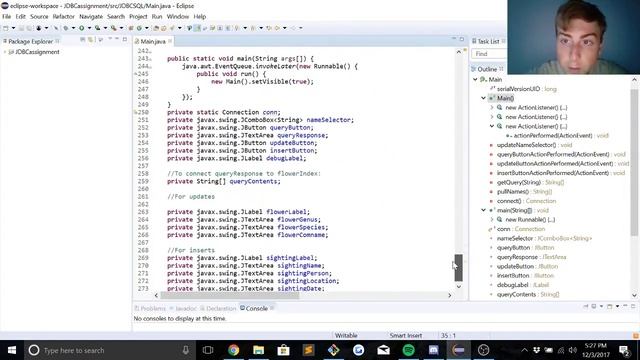The width and height of the screenshot is (640, 360).
Task: Open the Refactor menu
Action: (64, 17)
